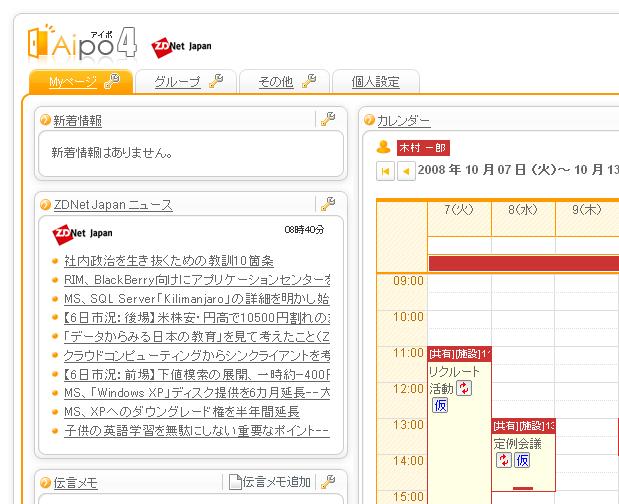Screen dimensions: 619x504
Task: Open the 伝言メモ panel title link
Action: click(x=75, y=483)
